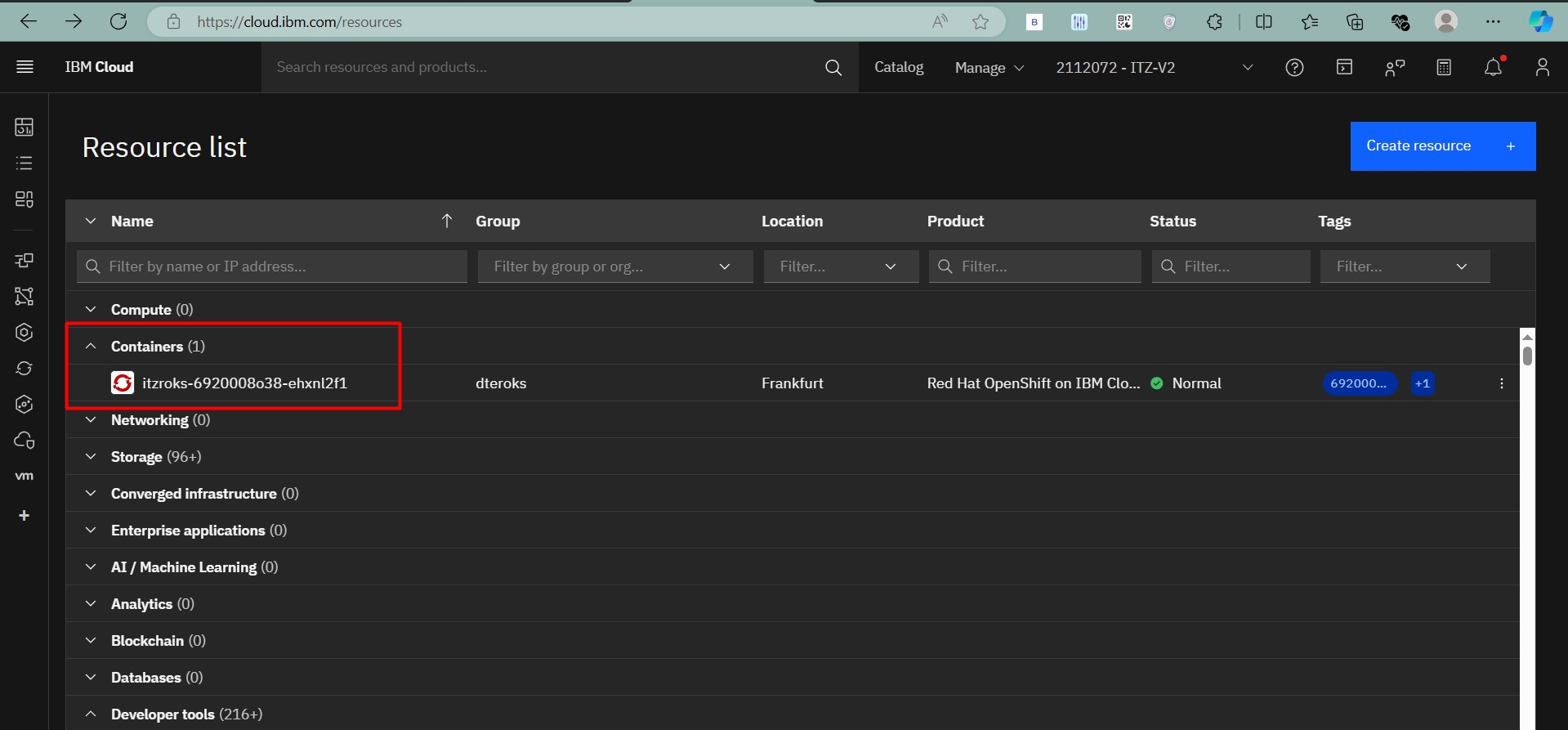
Task: Click the scrollbar up arrow
Action: [1527, 336]
